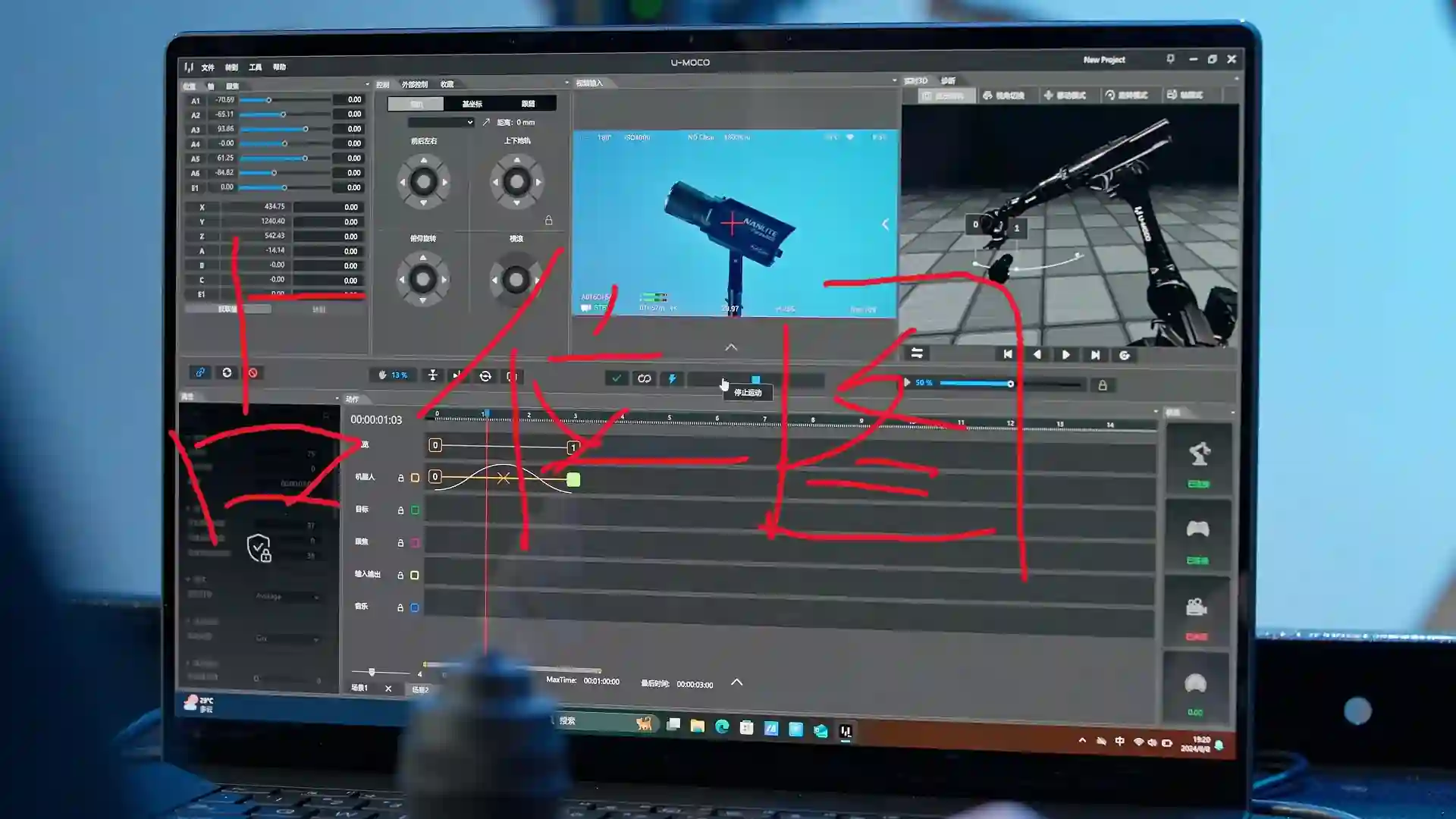
Task: Open the dropdown above the joystick pads
Action: [x=441, y=122]
